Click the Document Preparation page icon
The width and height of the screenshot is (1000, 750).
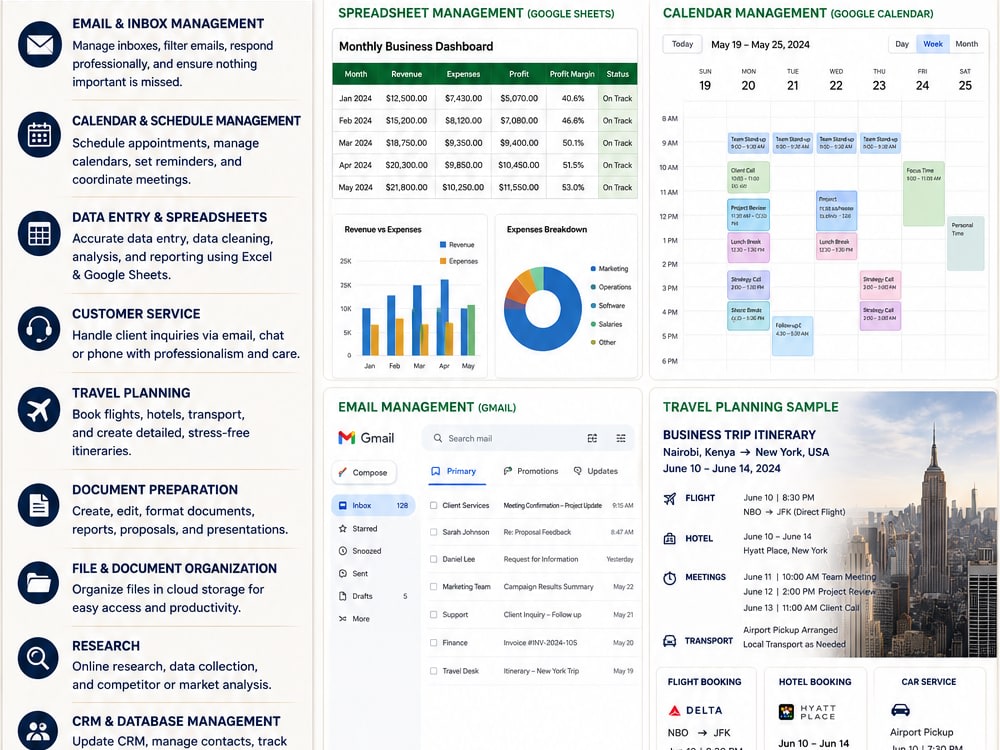tap(40, 506)
